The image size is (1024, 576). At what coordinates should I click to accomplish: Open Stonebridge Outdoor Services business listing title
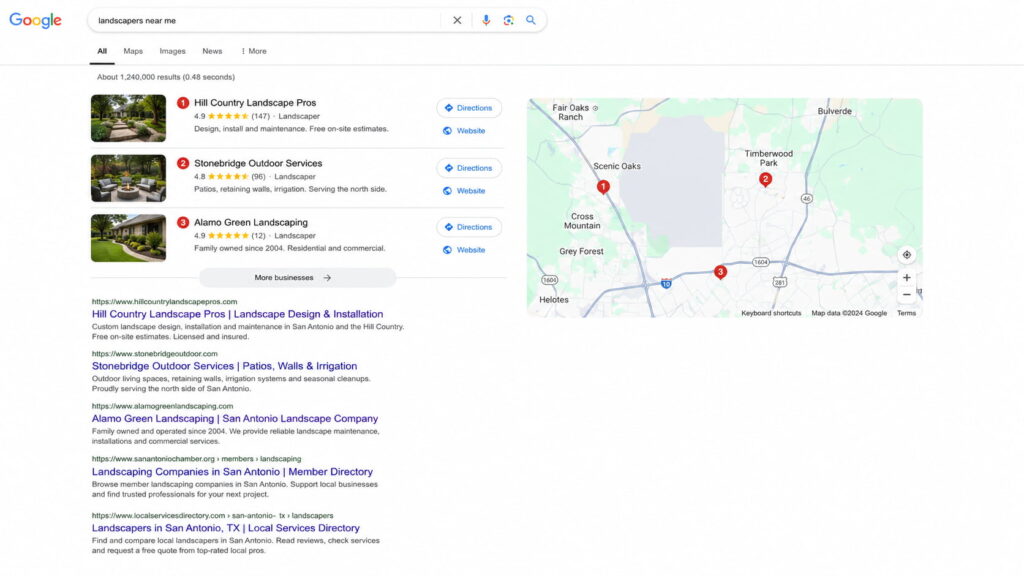258,163
